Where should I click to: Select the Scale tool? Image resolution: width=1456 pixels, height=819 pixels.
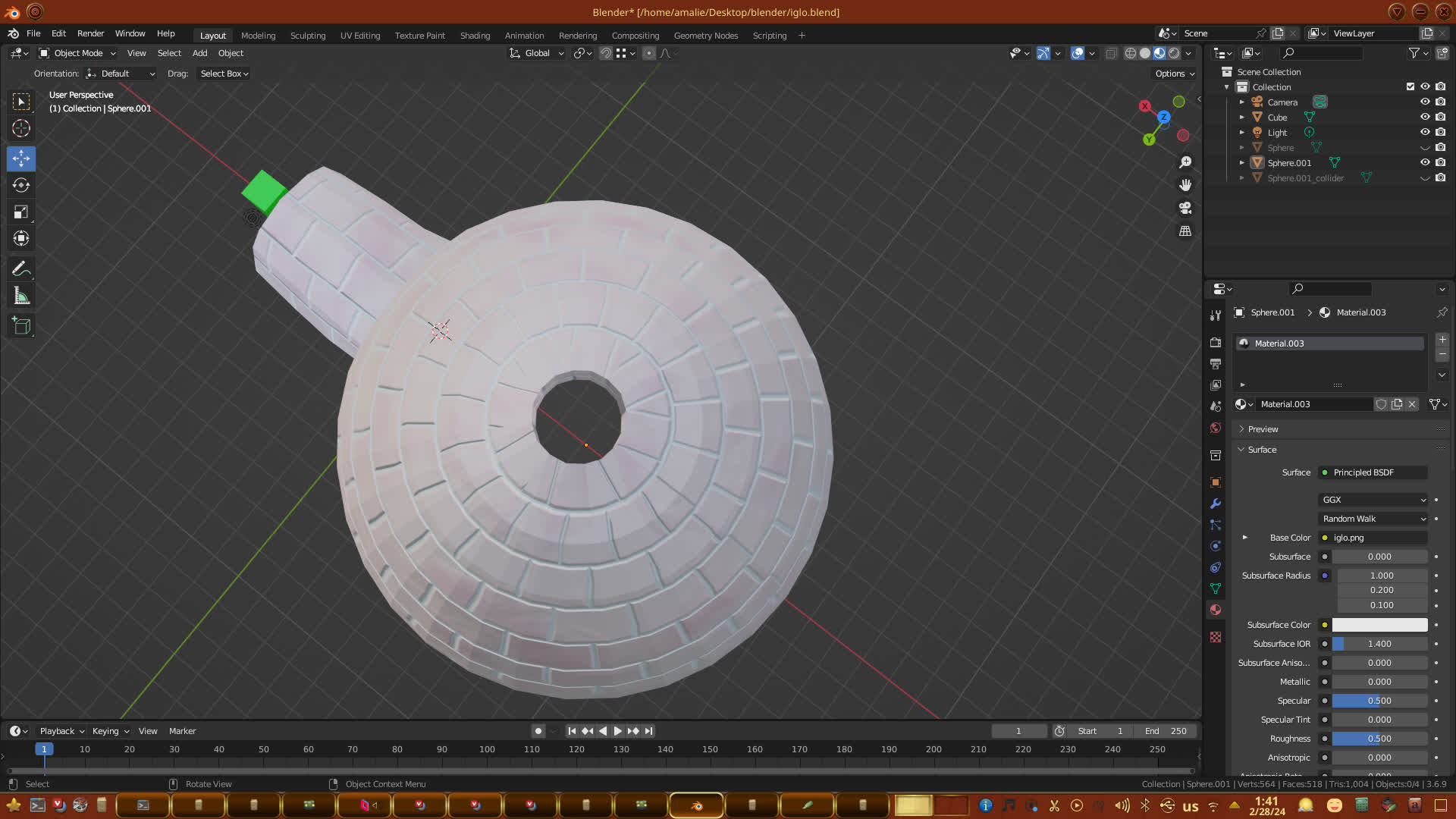pyautogui.click(x=21, y=212)
